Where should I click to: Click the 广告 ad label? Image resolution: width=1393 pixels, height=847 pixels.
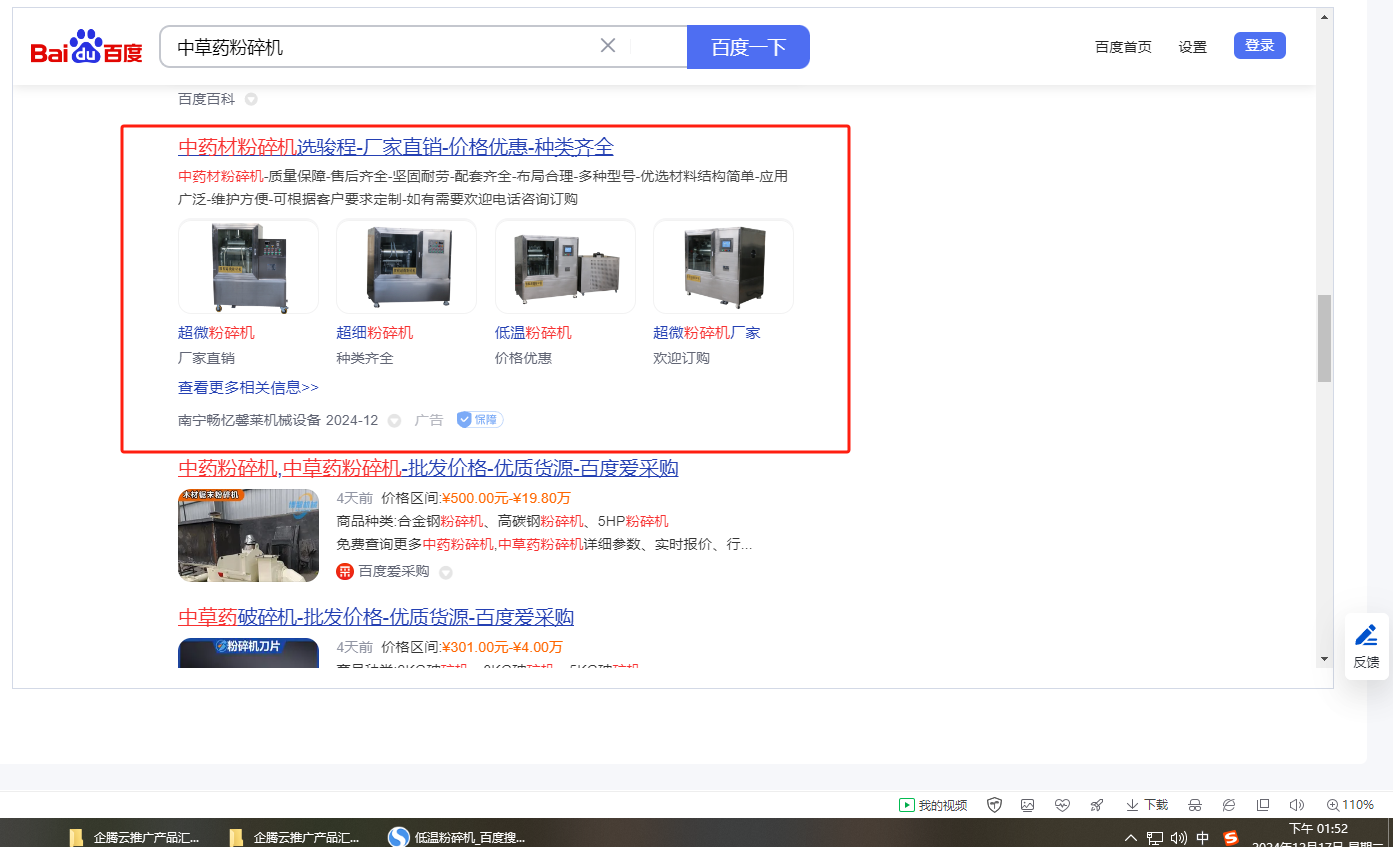pos(429,420)
